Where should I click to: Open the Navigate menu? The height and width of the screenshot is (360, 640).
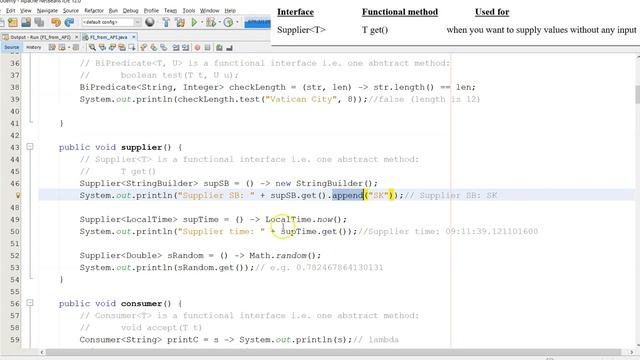[x=47, y=10]
